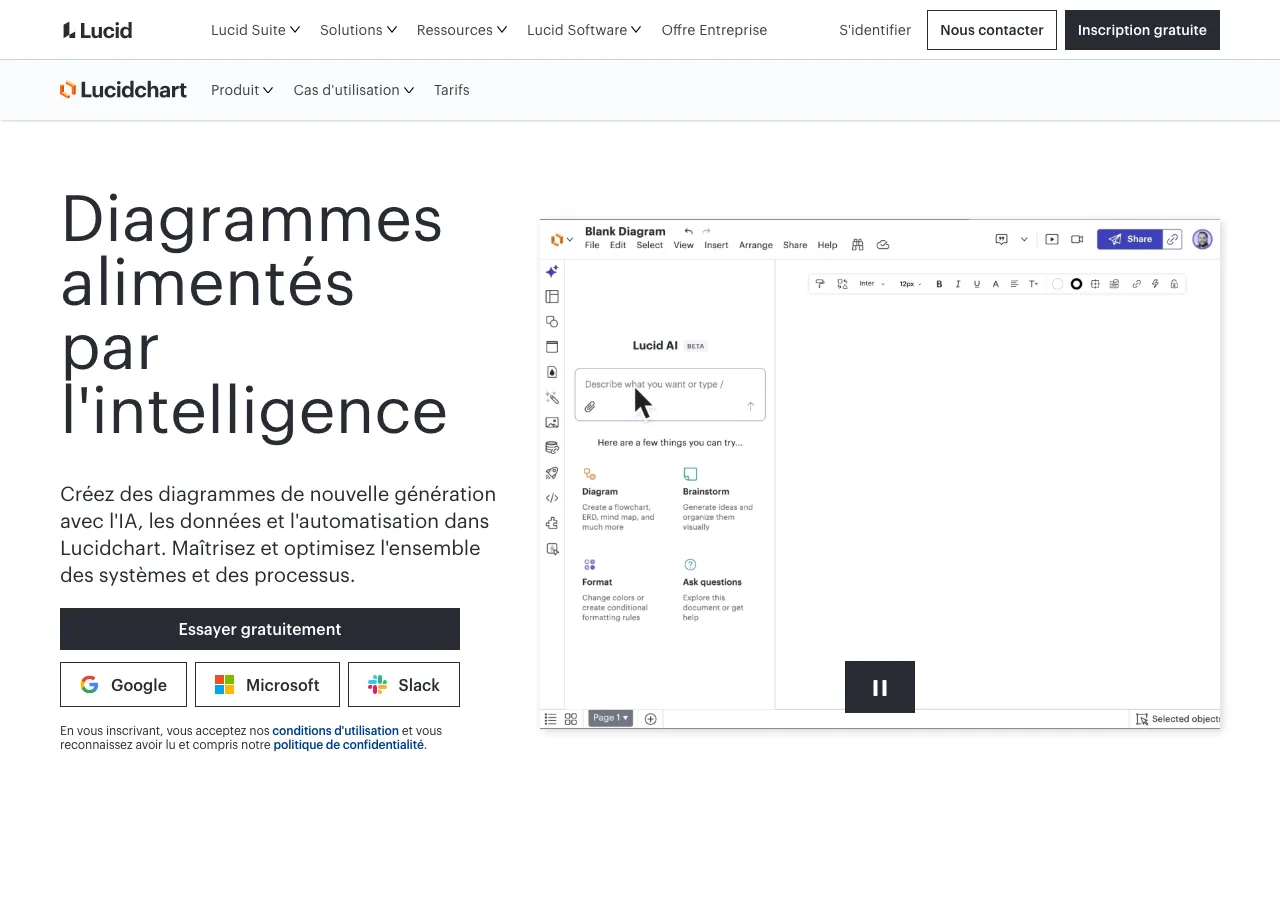This screenshot has height=900, width=1280.
Task: Open the Offre Entreprise page
Action: [714, 30]
